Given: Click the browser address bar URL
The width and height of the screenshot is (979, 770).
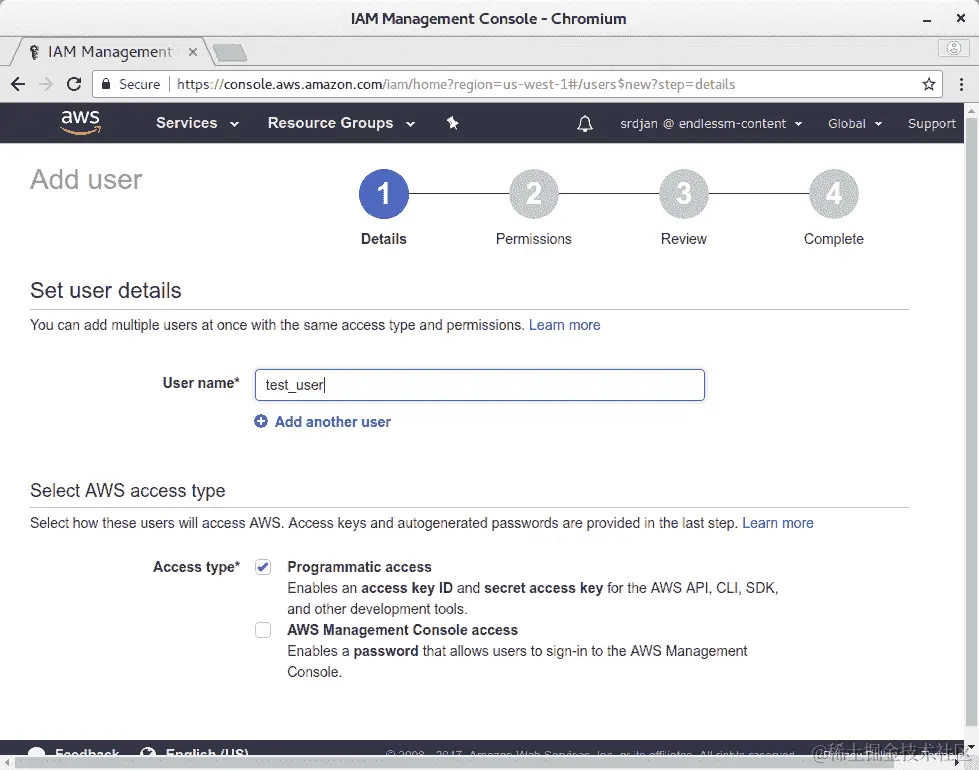Looking at the screenshot, I should pyautogui.click(x=456, y=84).
